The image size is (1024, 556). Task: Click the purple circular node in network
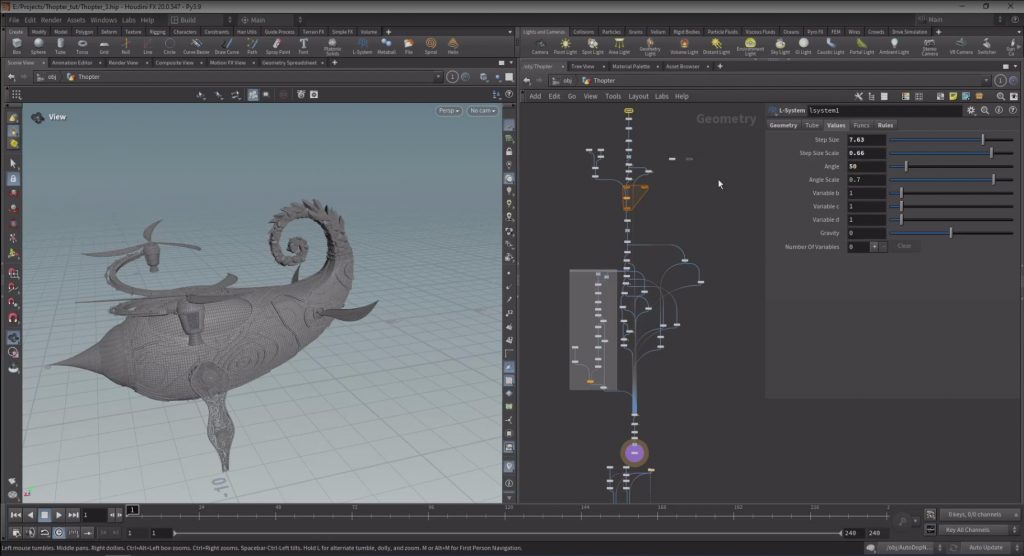(634, 453)
